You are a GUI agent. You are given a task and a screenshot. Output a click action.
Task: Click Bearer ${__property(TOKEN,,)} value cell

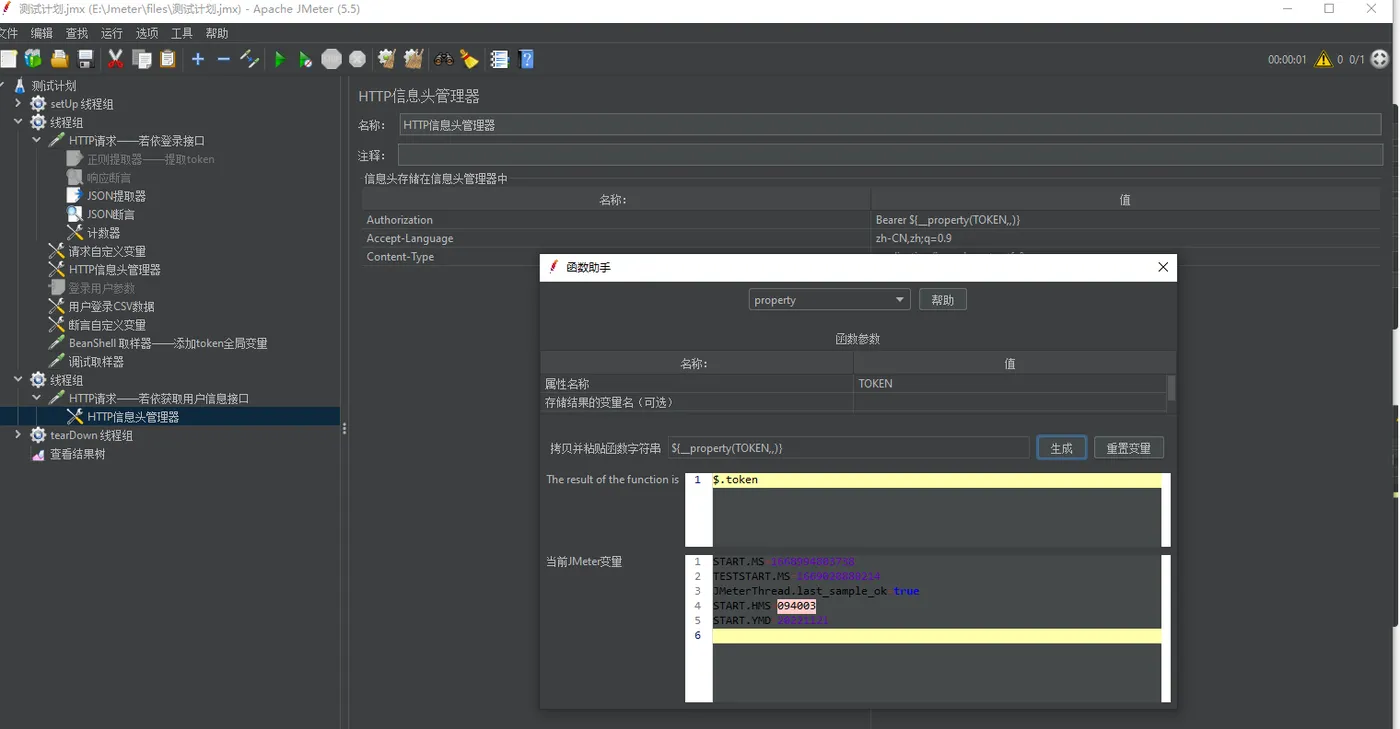[x=1125, y=220]
